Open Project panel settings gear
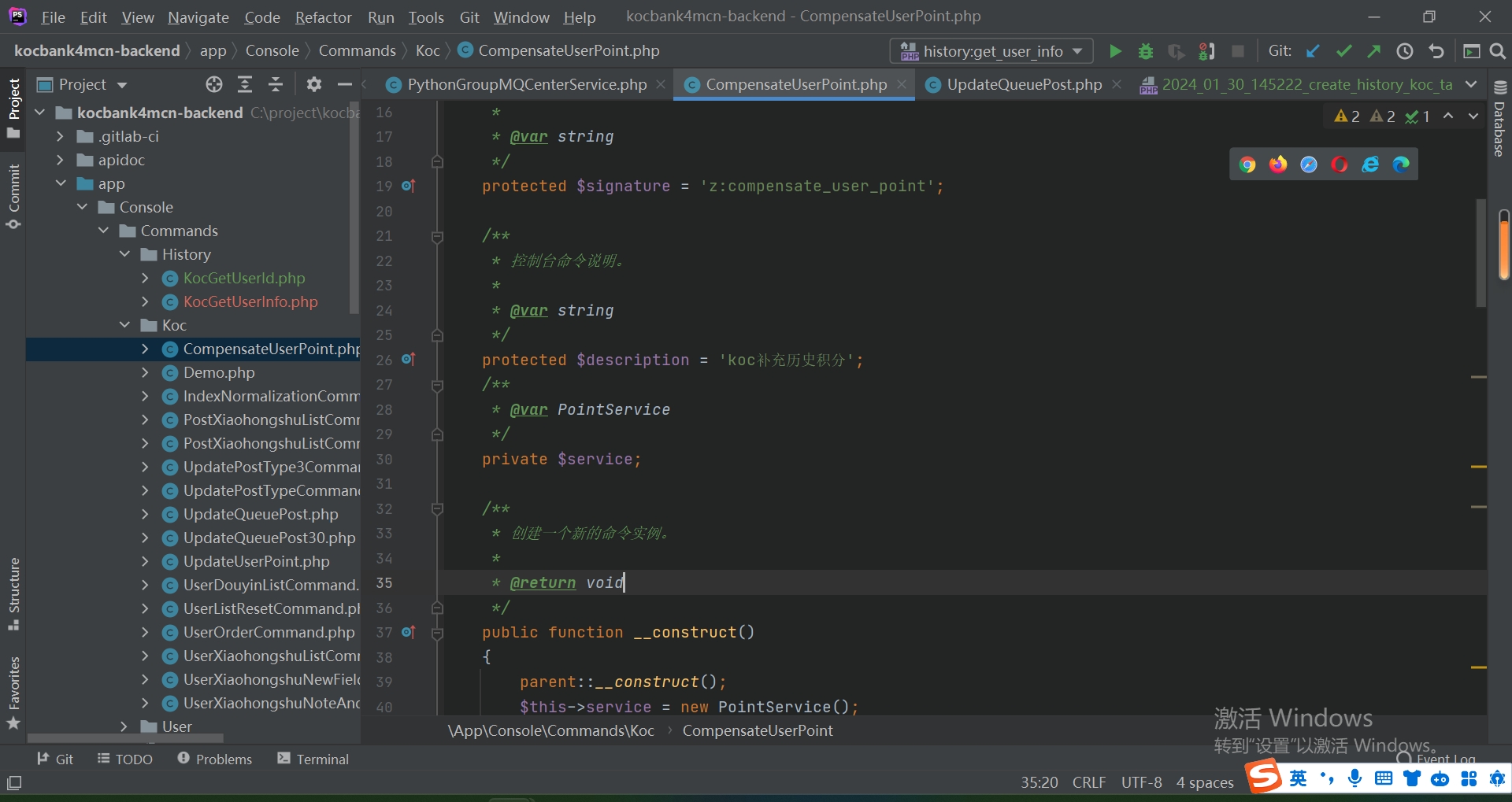This screenshot has width=1512, height=802. pos(314,84)
